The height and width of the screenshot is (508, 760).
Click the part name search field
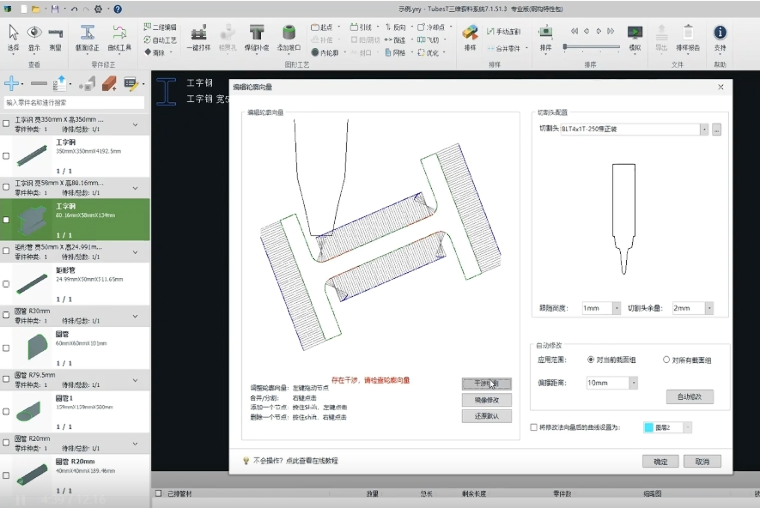pyautogui.click(x=75, y=102)
